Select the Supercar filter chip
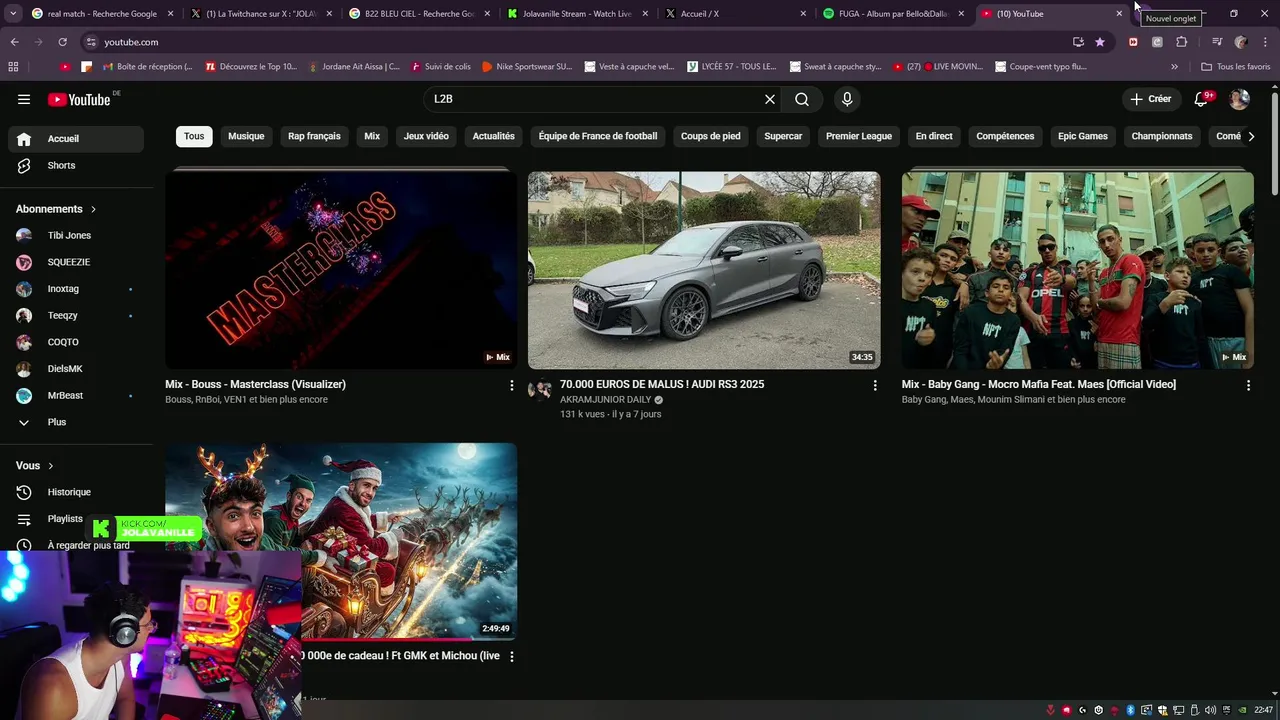 click(783, 136)
